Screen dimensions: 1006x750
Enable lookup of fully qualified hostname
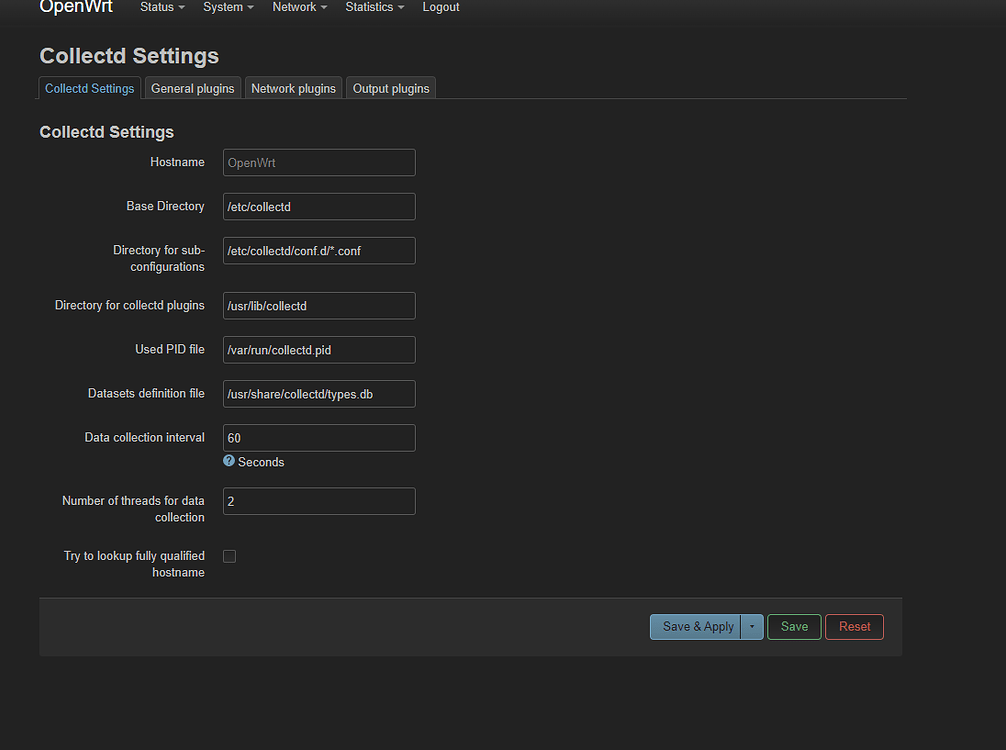229,556
